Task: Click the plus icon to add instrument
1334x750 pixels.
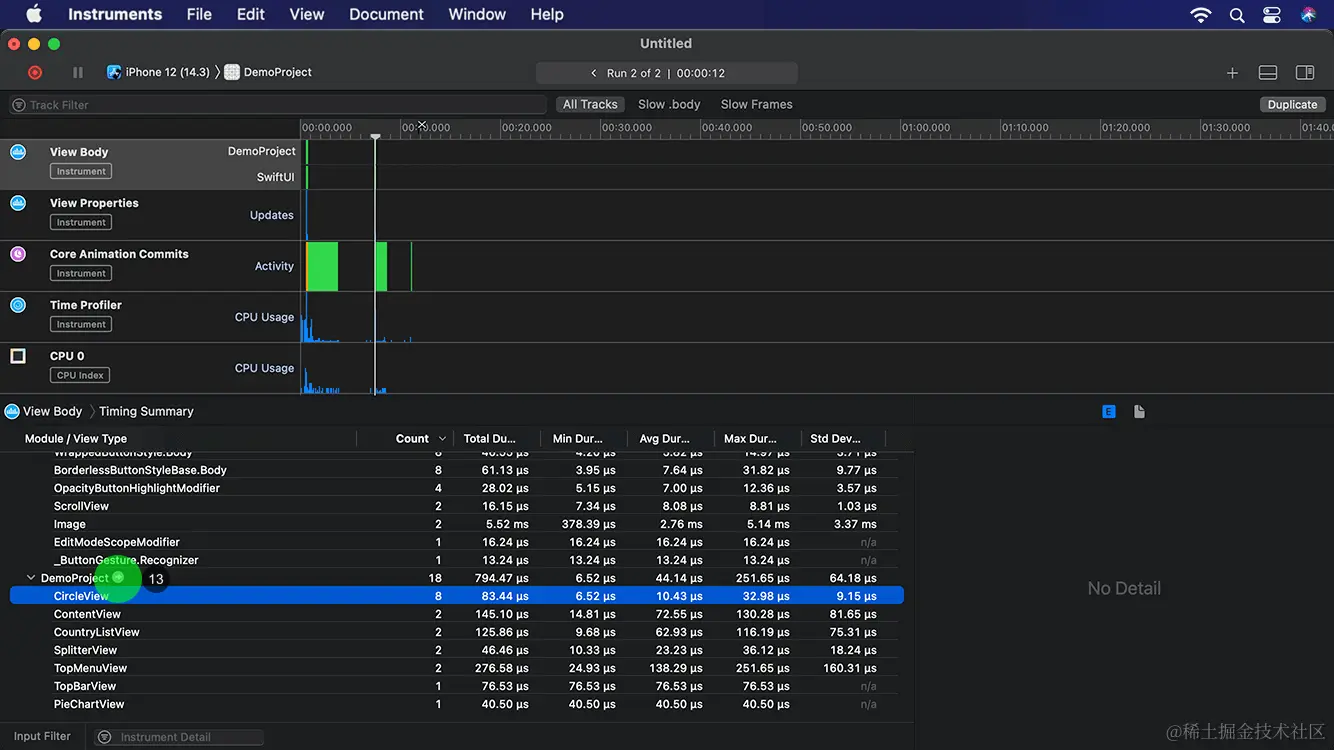Action: pyautogui.click(x=1232, y=73)
